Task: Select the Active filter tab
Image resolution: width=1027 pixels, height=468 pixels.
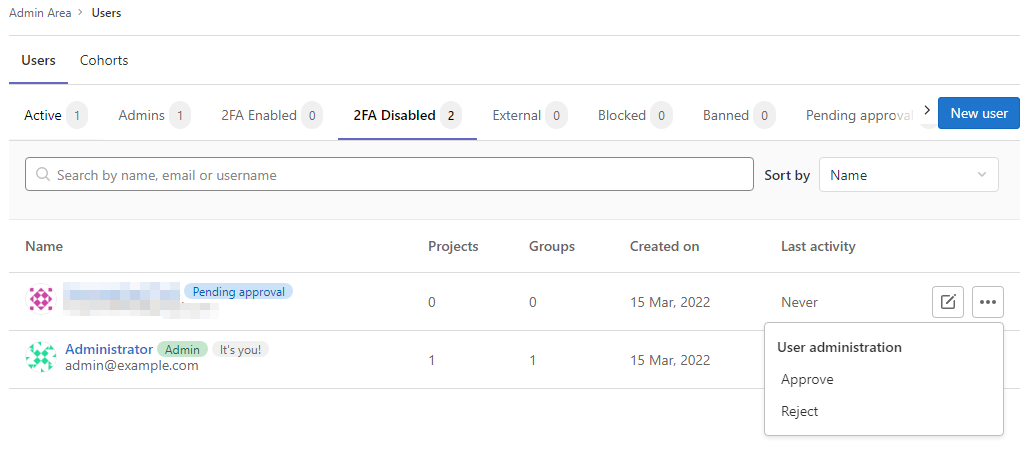Action: coord(56,116)
